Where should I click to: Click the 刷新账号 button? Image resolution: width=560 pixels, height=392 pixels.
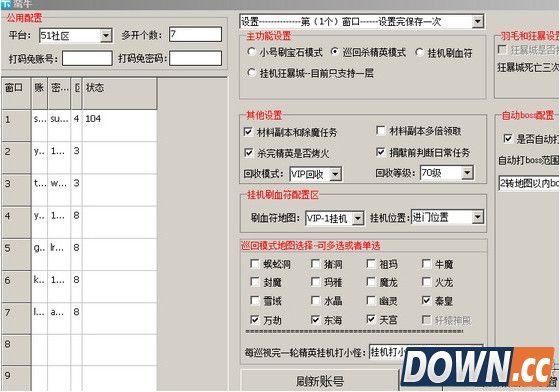click(320, 381)
